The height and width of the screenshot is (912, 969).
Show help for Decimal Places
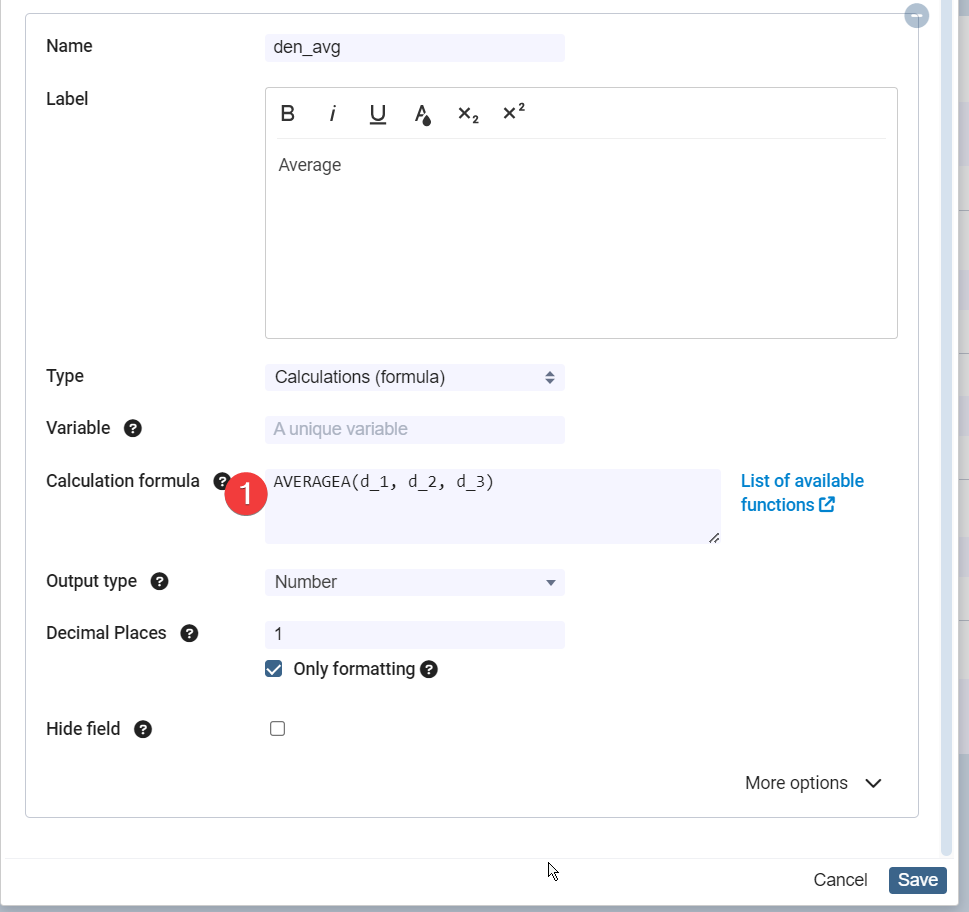[x=189, y=634]
